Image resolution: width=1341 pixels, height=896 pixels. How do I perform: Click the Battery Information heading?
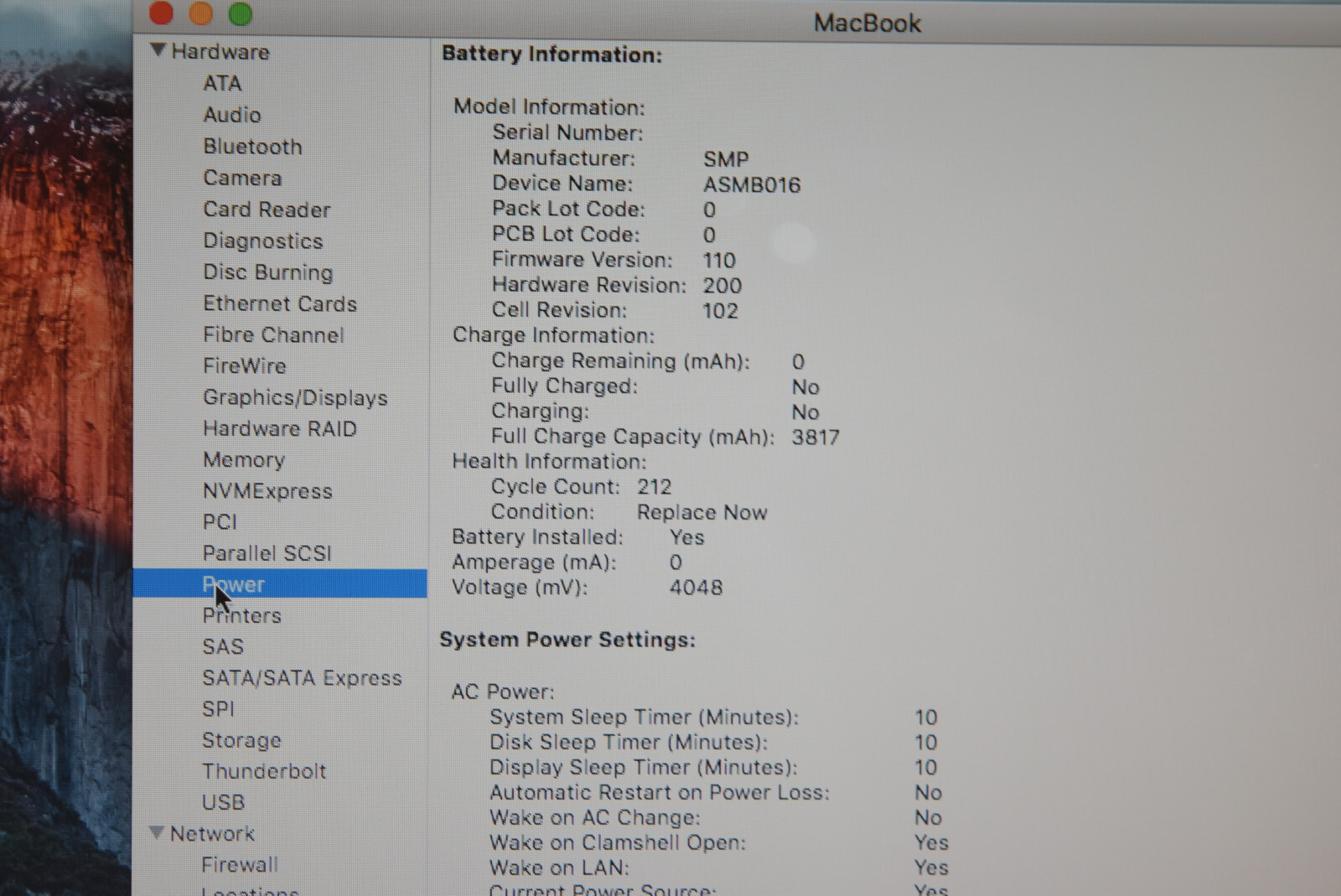click(x=551, y=54)
